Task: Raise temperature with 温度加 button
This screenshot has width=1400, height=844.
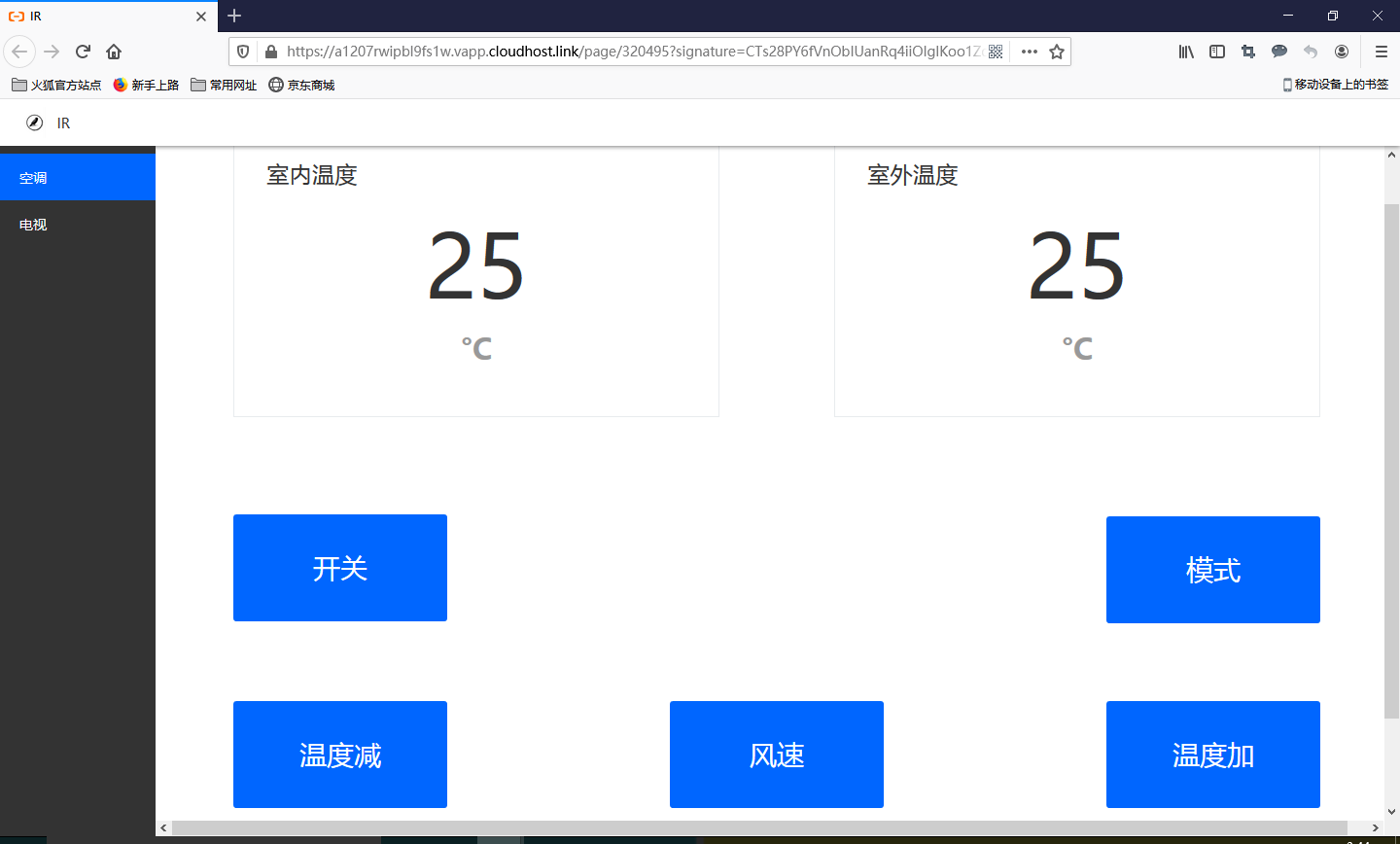Action: tap(1213, 755)
